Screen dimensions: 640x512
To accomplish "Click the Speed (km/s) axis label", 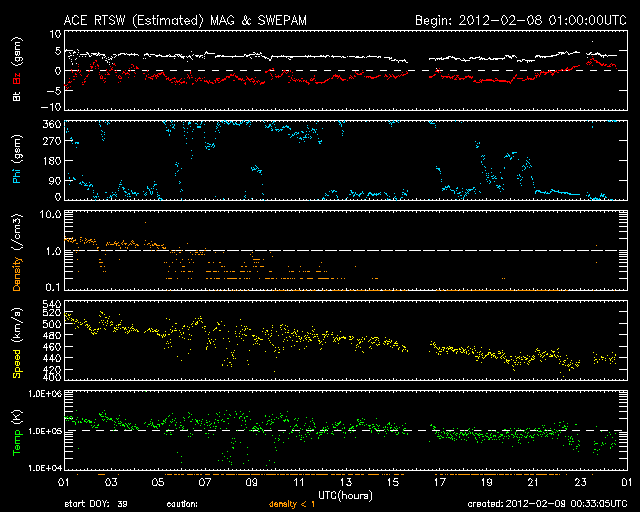I will click(x=16, y=343).
